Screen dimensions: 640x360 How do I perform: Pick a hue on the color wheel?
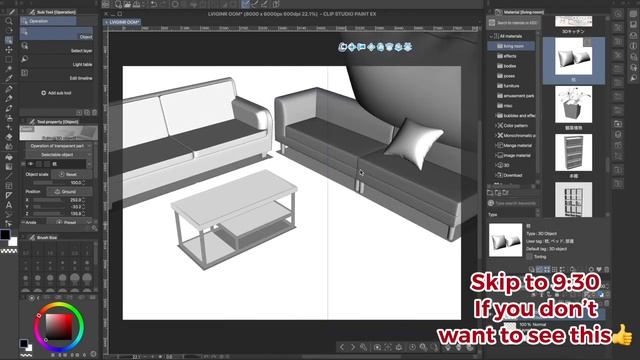pos(59,327)
